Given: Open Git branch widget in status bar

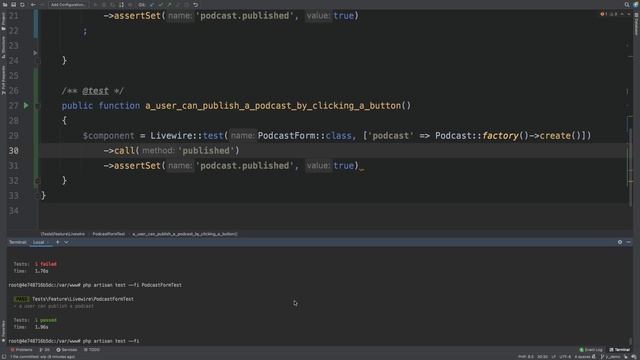Looking at the screenshot, I should (612, 357).
